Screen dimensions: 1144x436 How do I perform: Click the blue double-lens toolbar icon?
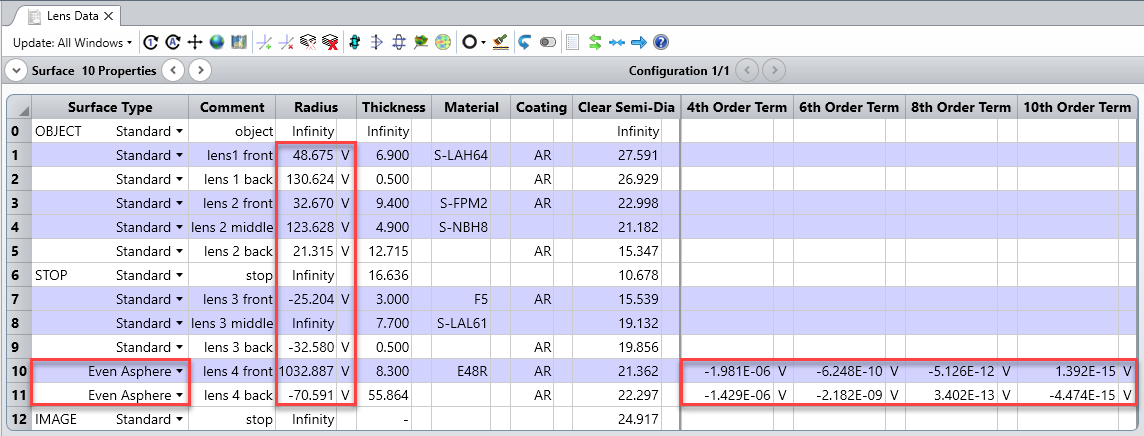tap(398, 43)
